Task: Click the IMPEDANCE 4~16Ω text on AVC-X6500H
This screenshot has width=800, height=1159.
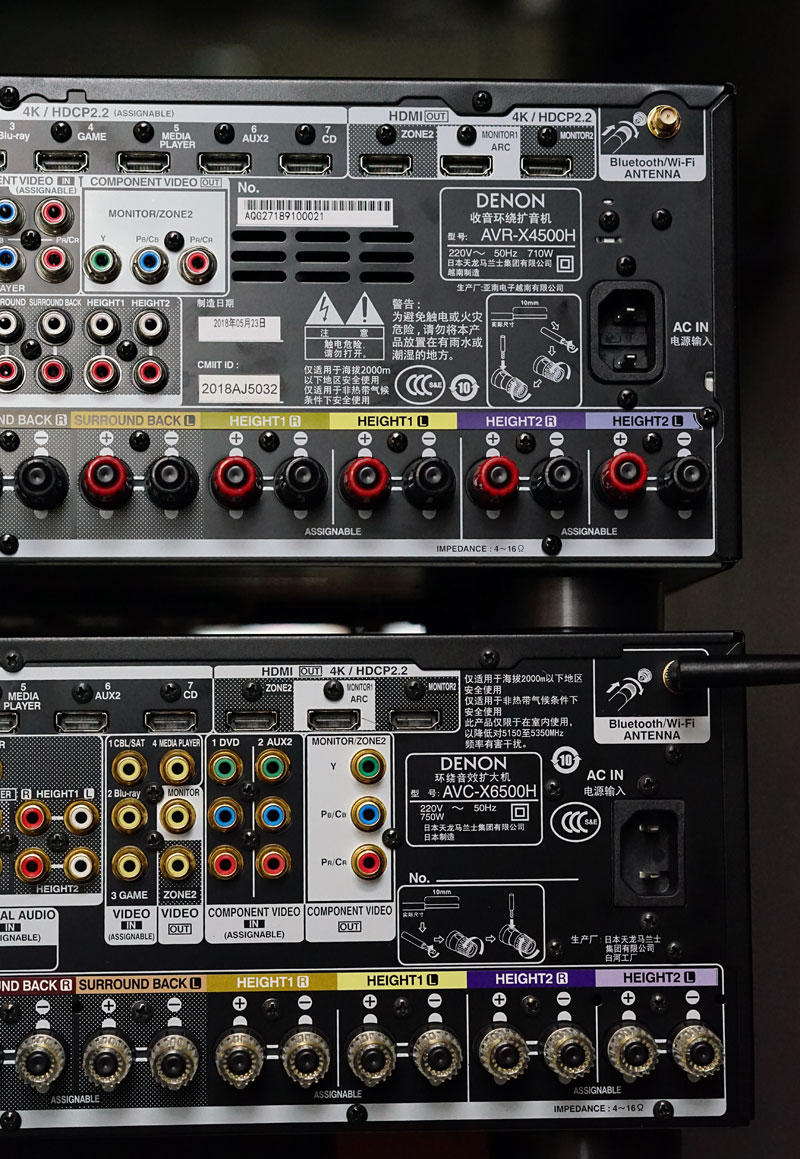Action: tap(599, 1109)
